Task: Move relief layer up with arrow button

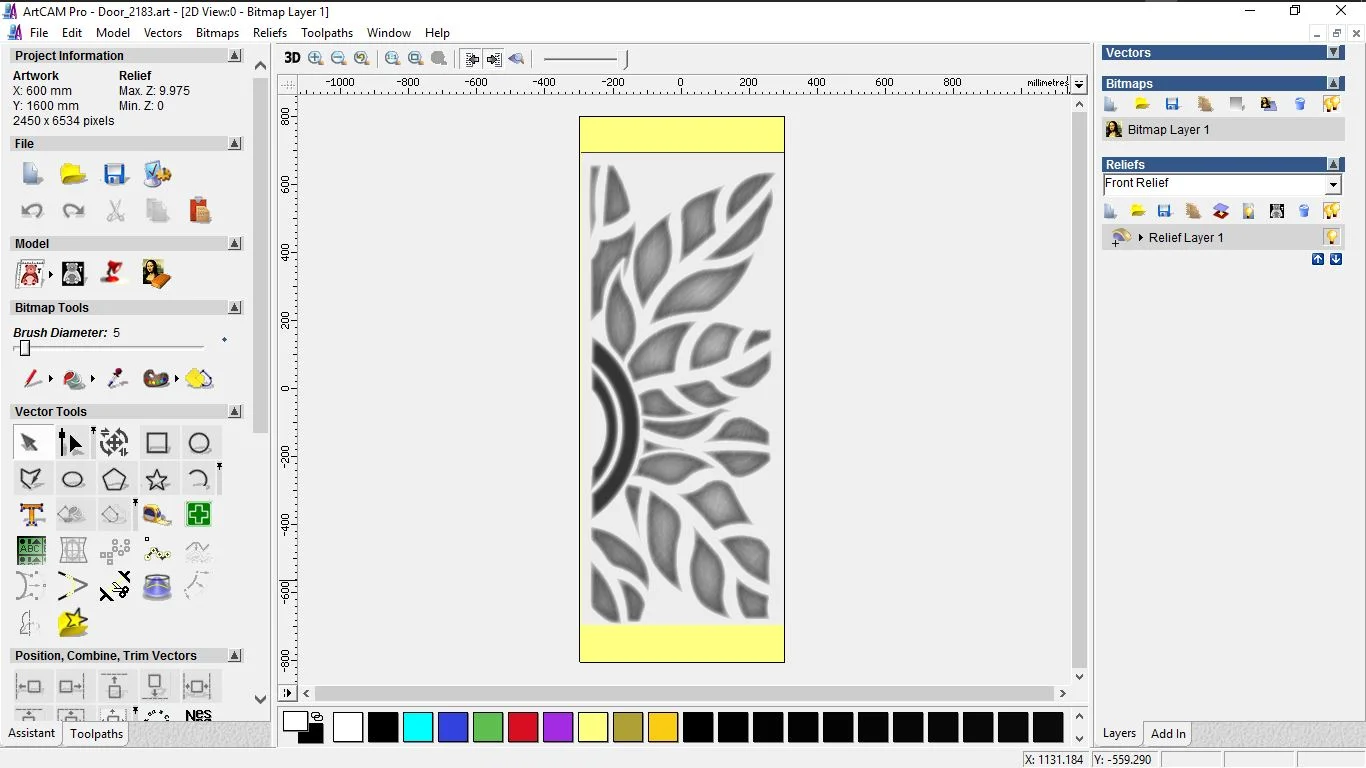Action: [x=1318, y=259]
